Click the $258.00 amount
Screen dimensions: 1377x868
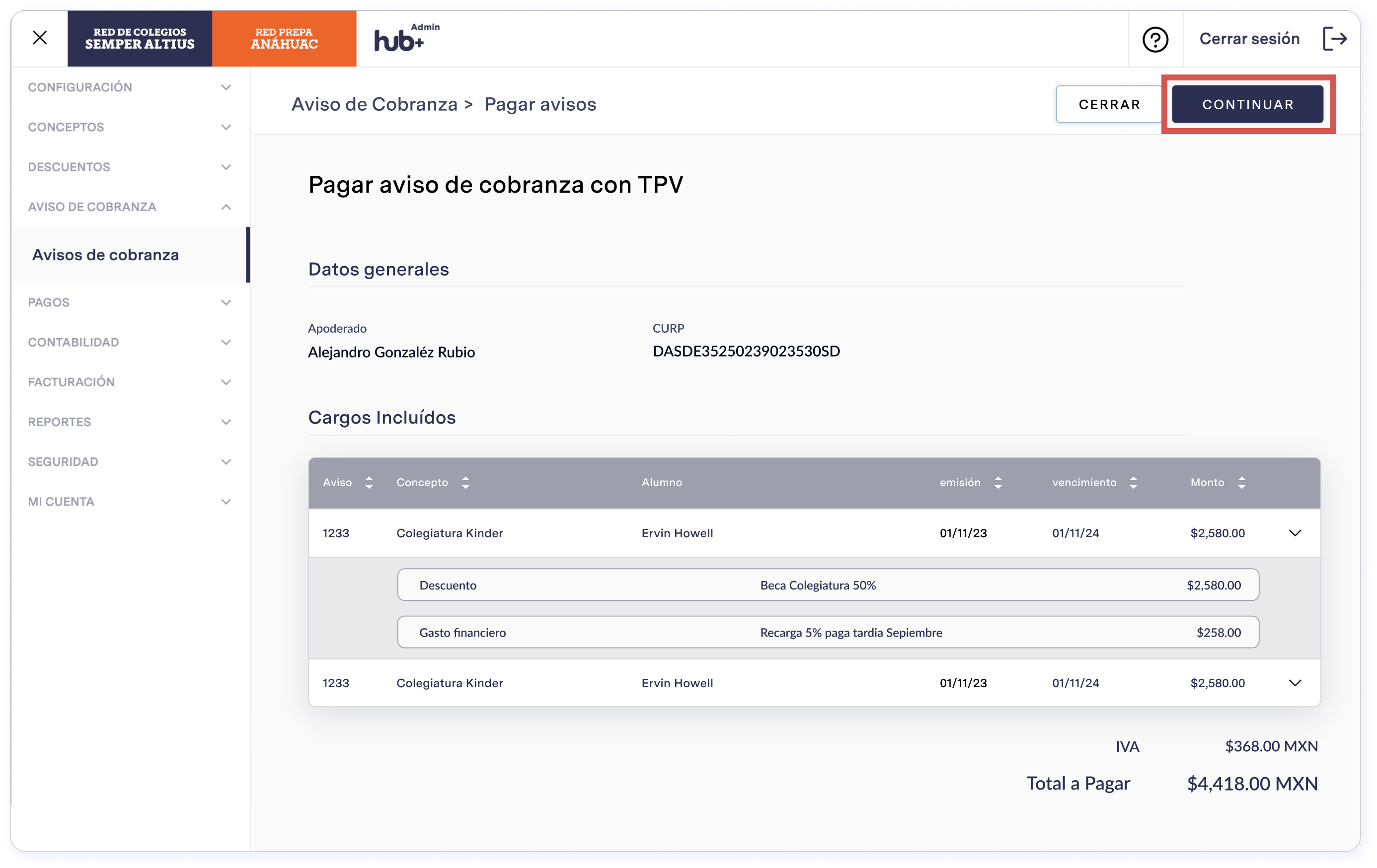(x=1219, y=633)
